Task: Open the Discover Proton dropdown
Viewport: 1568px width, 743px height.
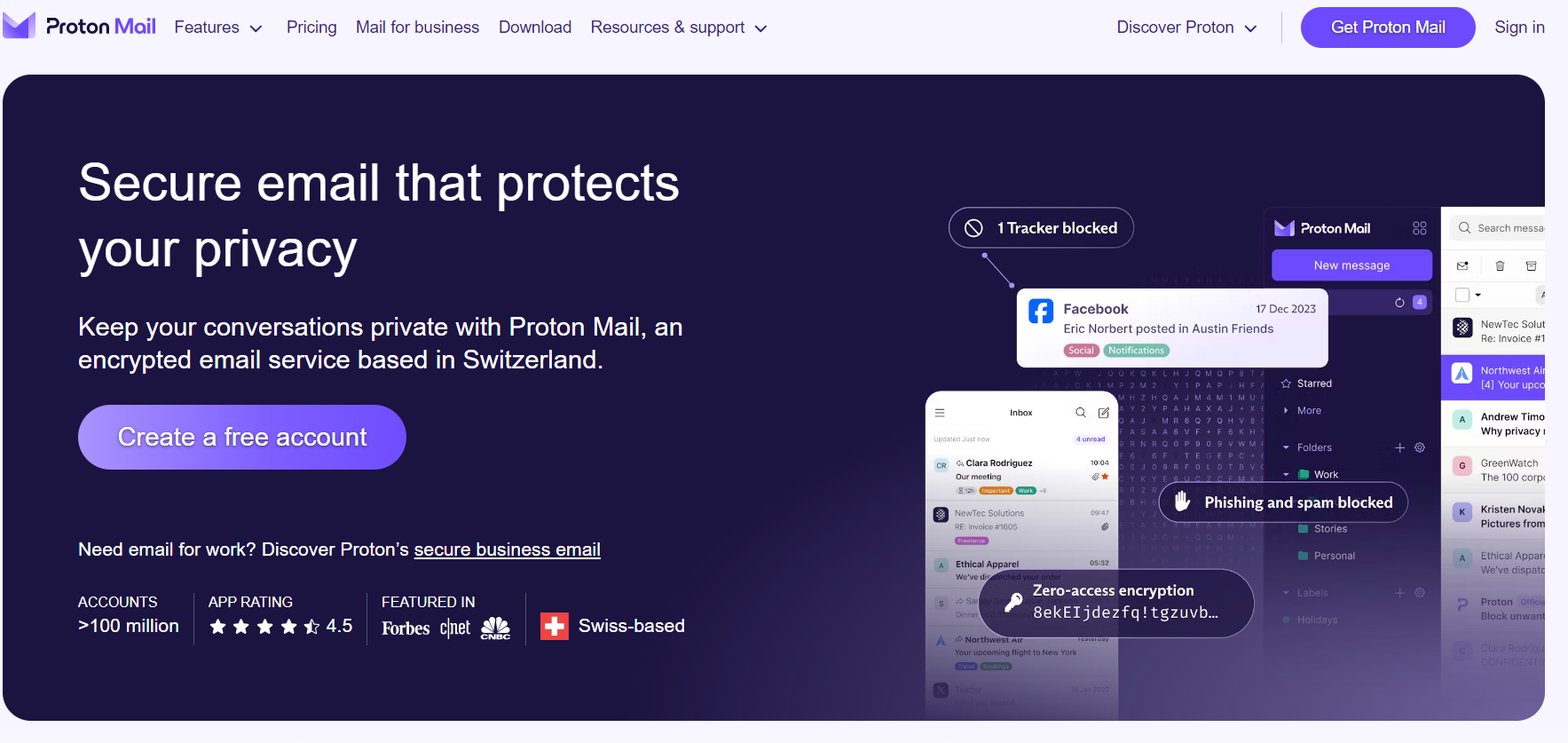Action: coord(1186,28)
